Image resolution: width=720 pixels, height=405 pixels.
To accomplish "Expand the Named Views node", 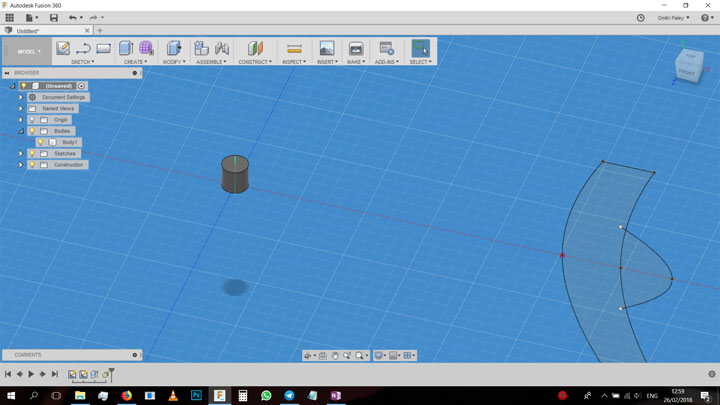I will click(x=21, y=108).
